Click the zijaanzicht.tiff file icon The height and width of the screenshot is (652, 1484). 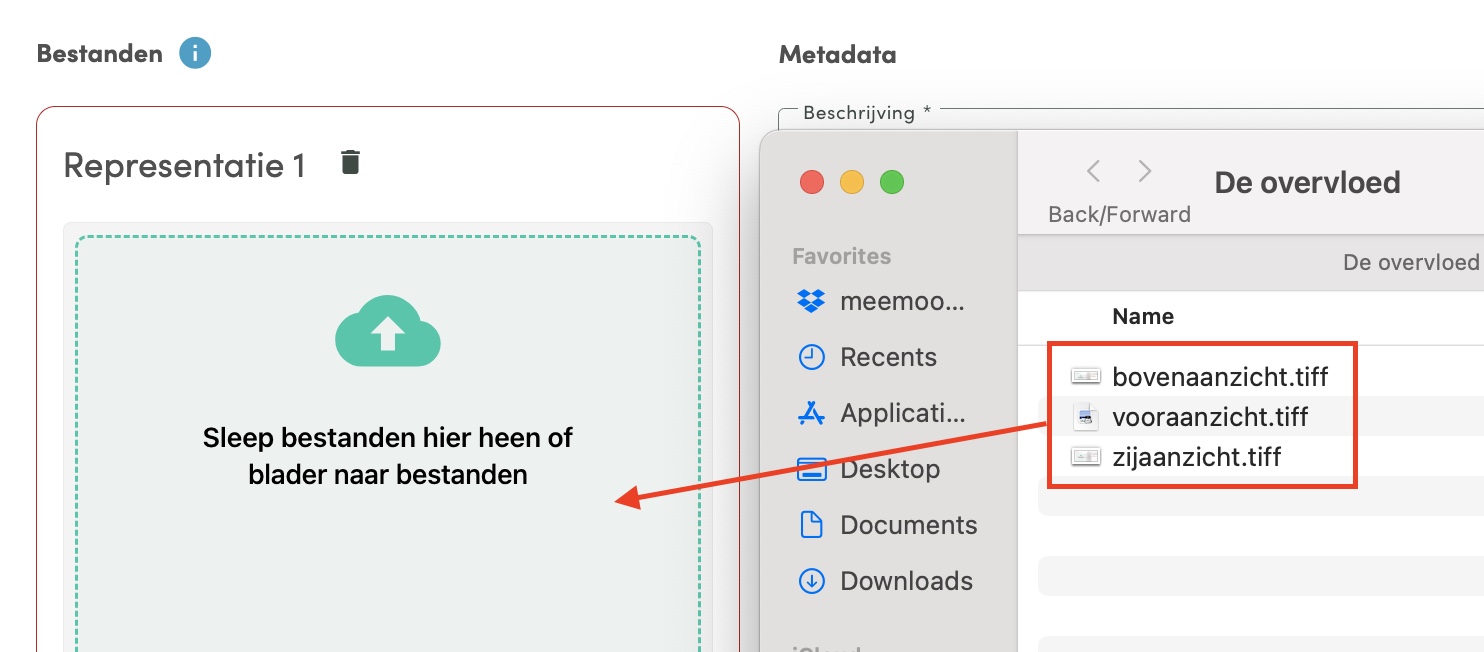click(1085, 456)
